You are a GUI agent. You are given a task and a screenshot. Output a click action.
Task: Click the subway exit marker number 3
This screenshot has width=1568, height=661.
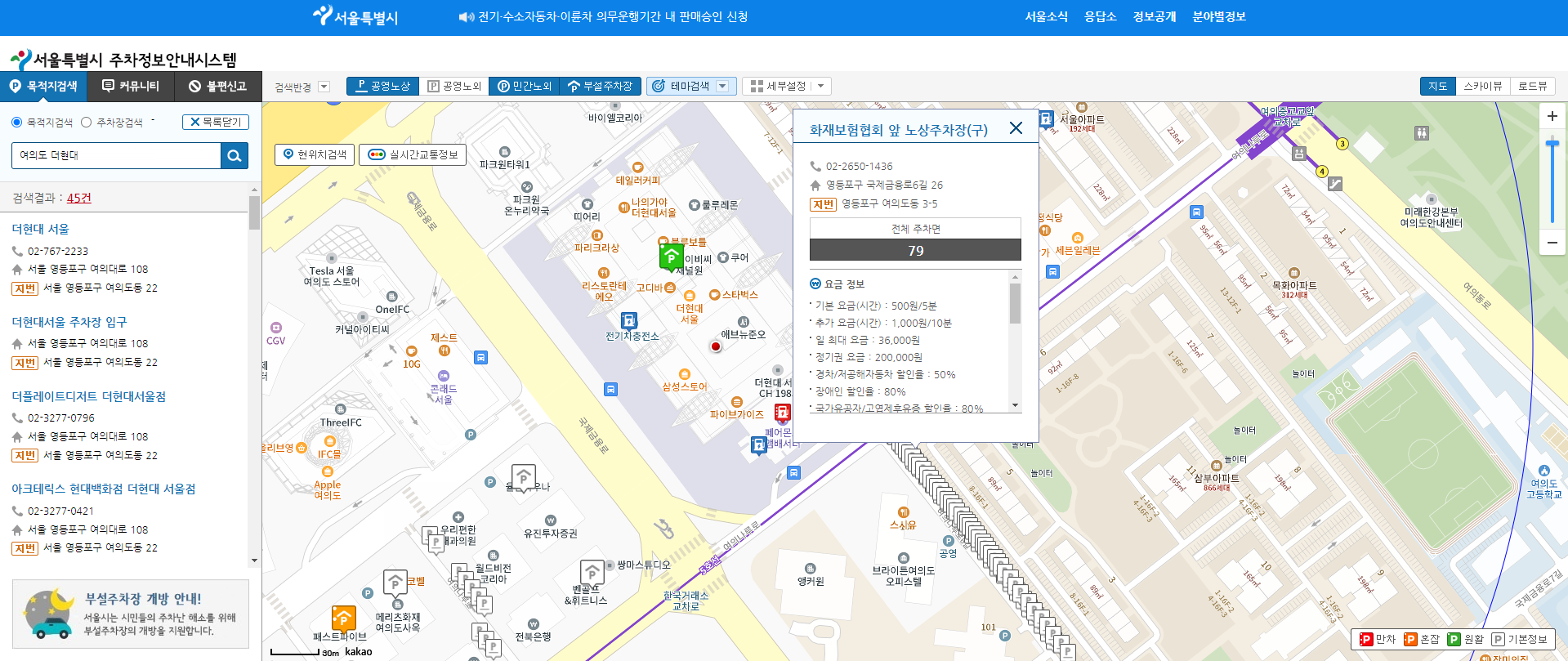[1342, 144]
